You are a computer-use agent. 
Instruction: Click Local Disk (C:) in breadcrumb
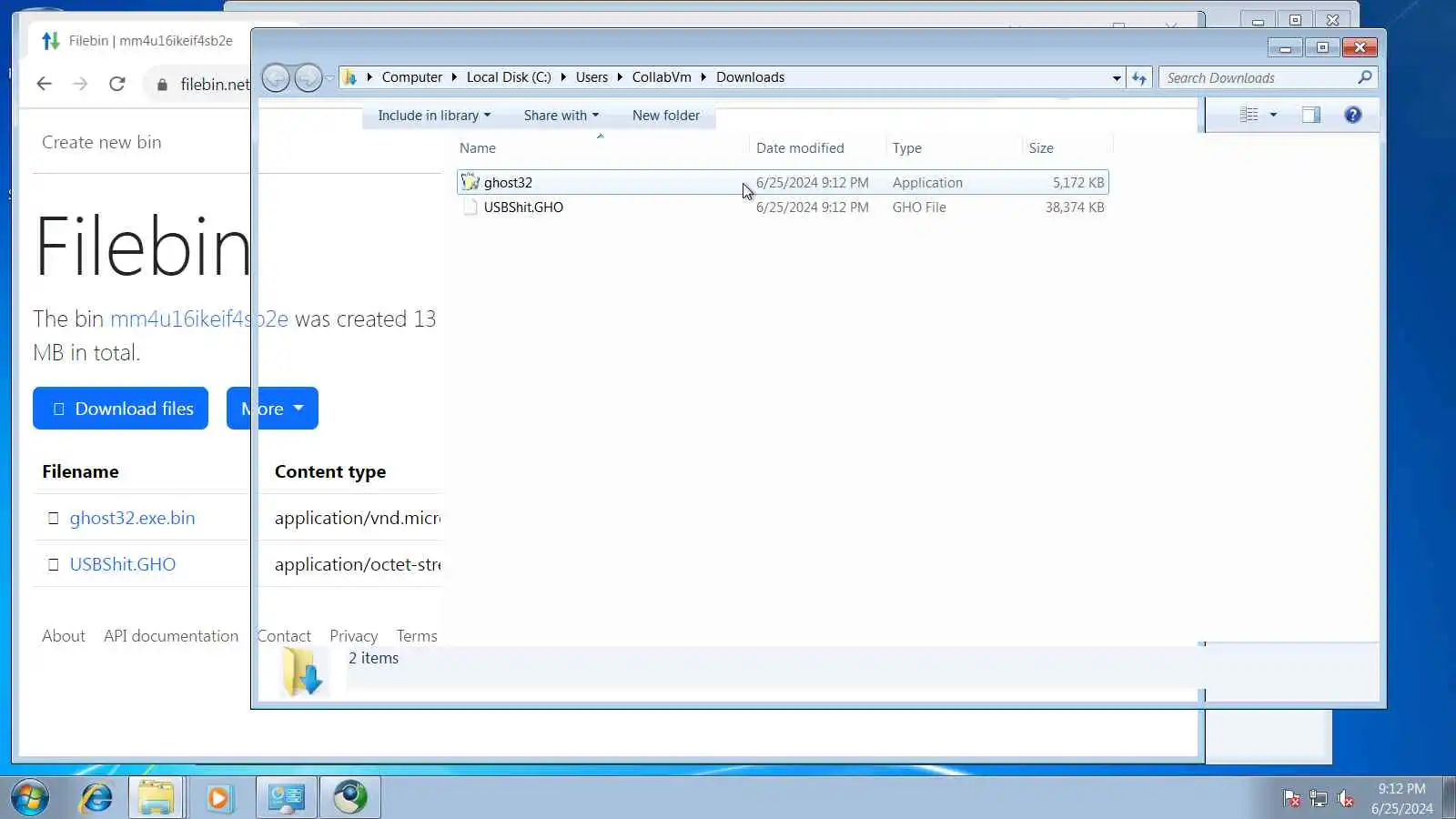coord(509,77)
